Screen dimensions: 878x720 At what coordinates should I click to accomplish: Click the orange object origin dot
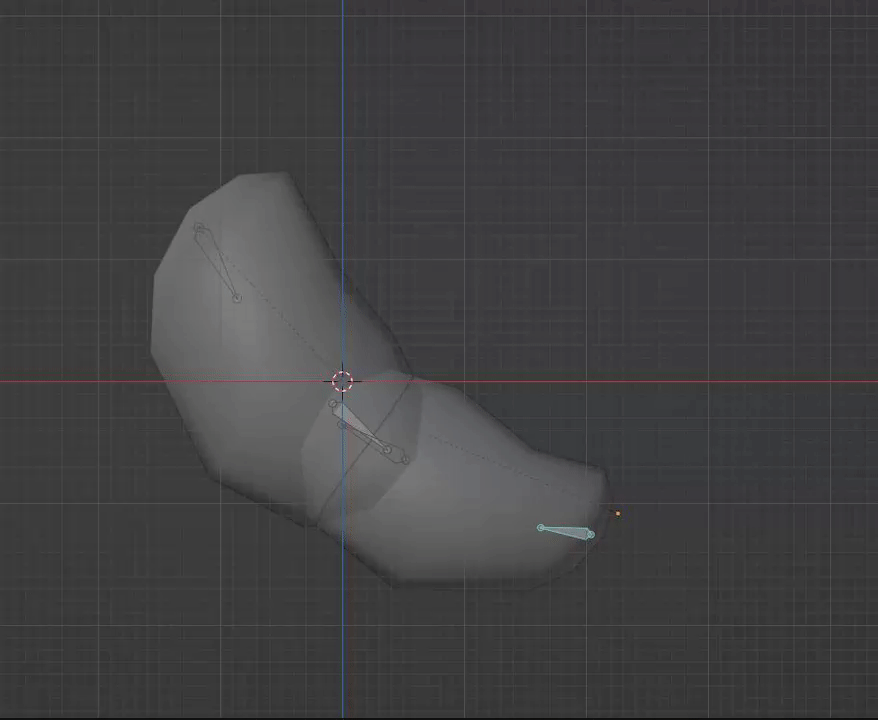coord(618,513)
